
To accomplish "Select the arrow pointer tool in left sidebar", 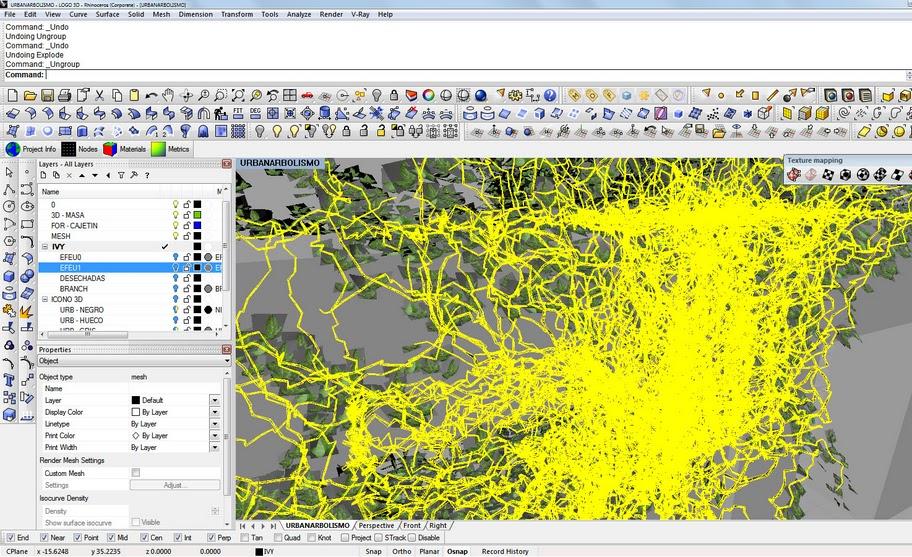I will pyautogui.click(x=9, y=172).
